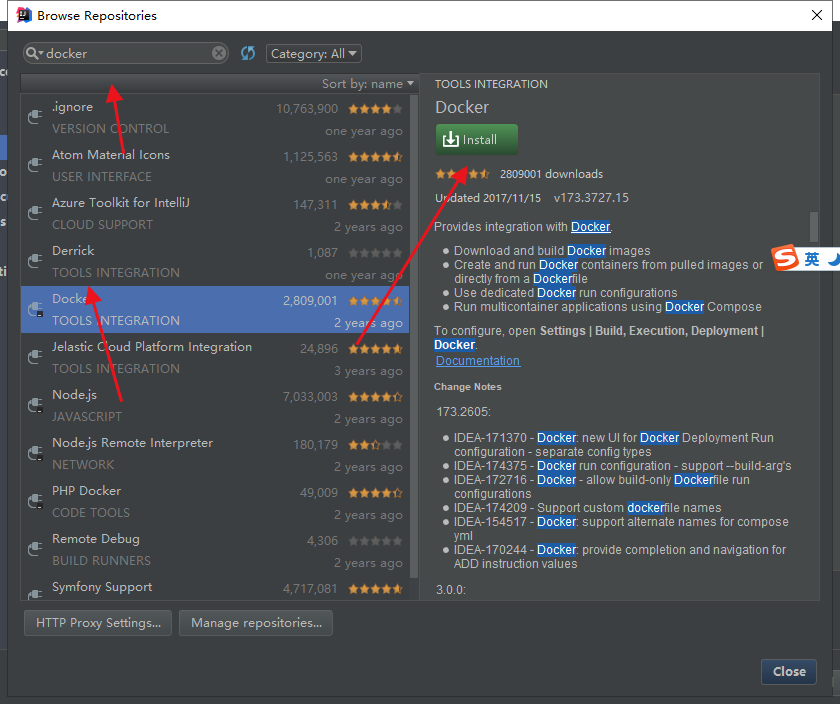
Task: Click the .ignore plugin icon
Action: click(x=35, y=116)
